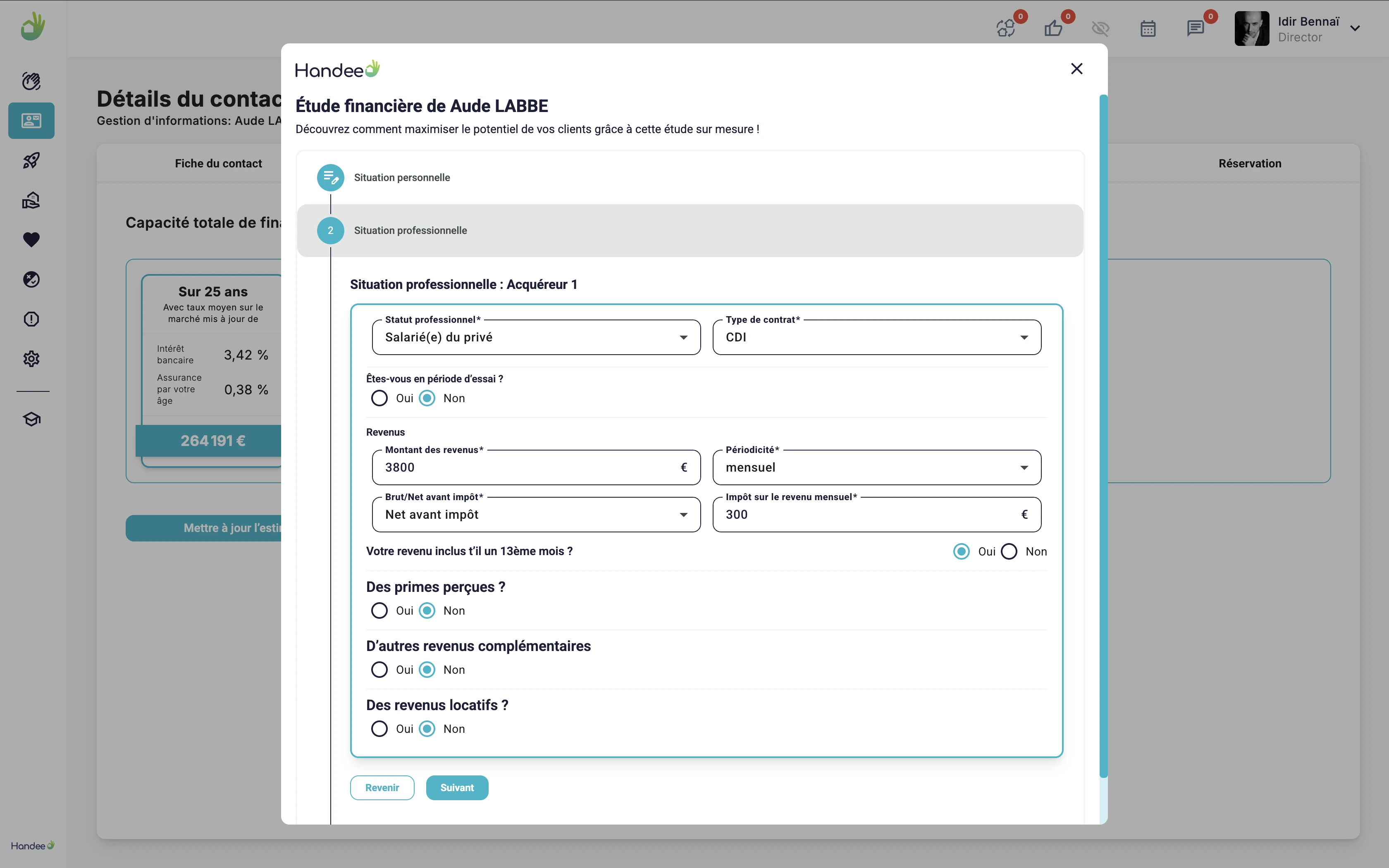This screenshot has height=868, width=1389.
Task: Click the calendar icon in top bar
Action: tap(1147, 28)
